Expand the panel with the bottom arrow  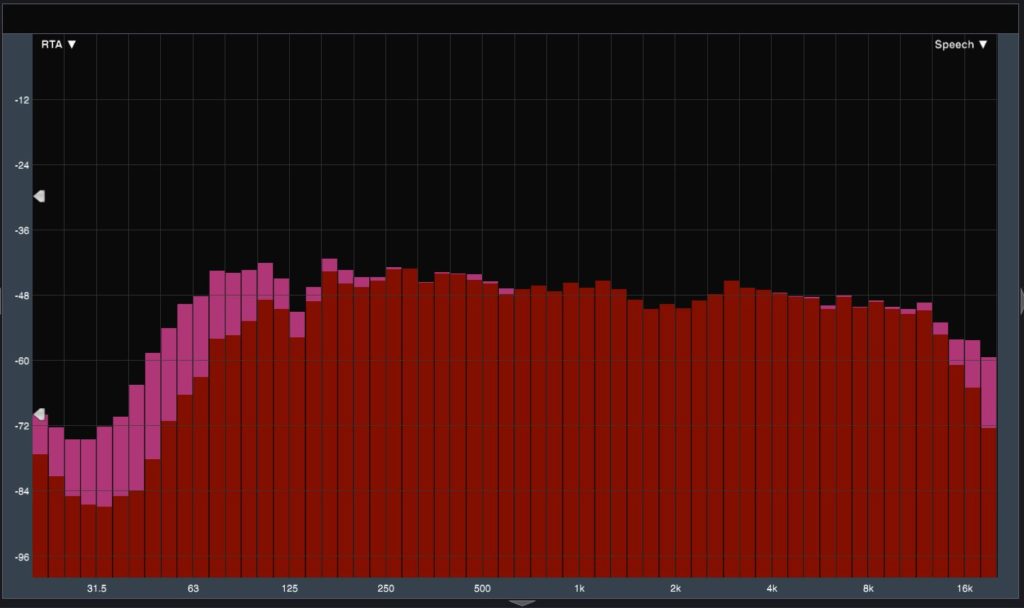521,602
